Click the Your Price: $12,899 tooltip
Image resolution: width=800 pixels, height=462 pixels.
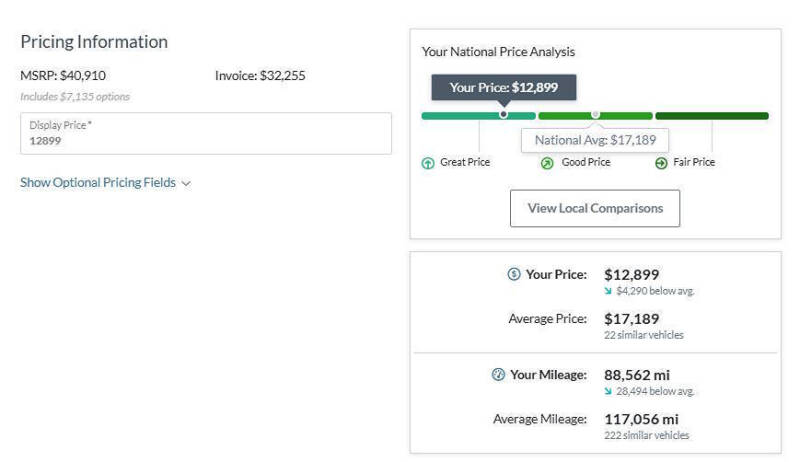pos(504,87)
